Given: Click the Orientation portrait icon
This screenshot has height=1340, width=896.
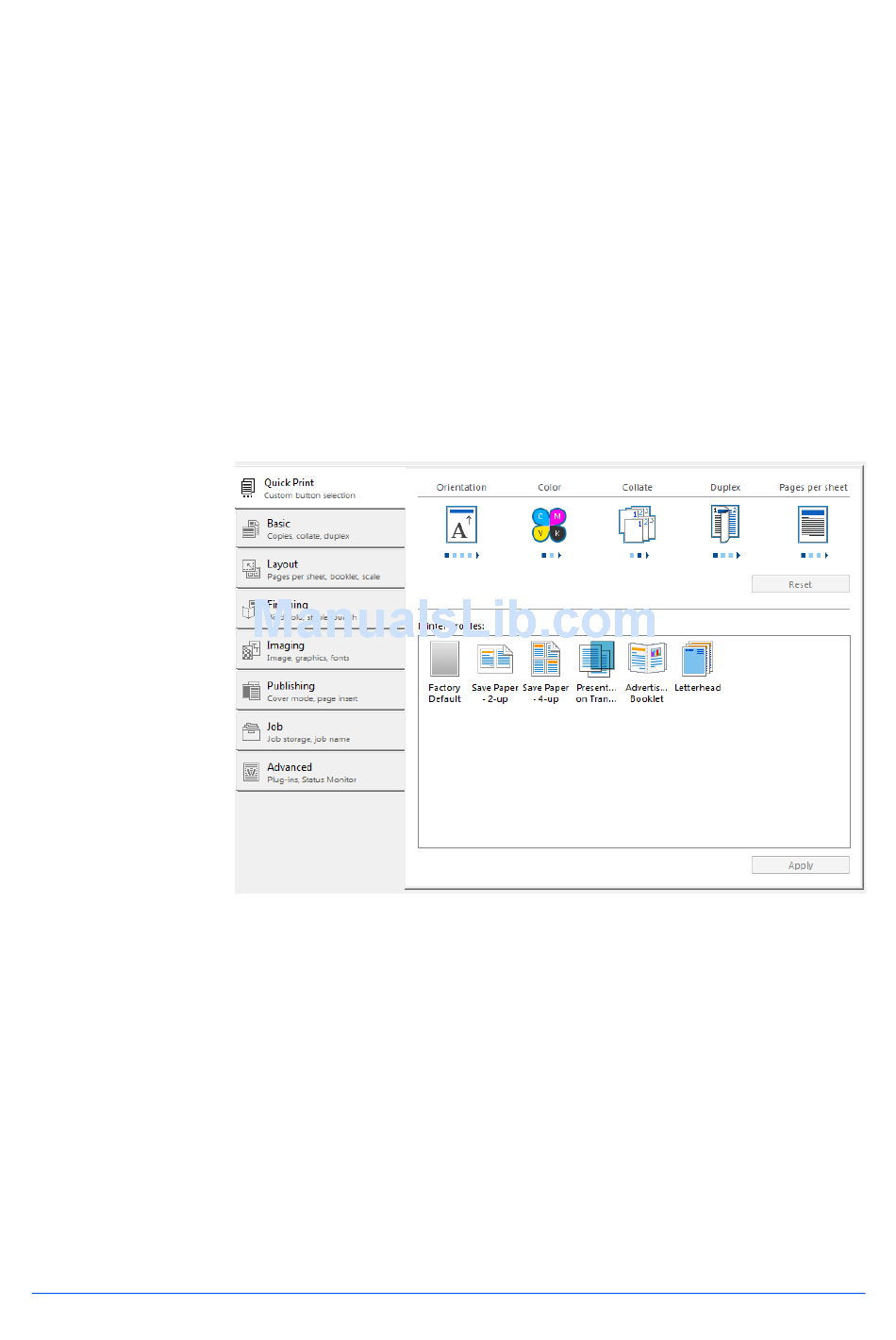Looking at the screenshot, I should [x=461, y=525].
